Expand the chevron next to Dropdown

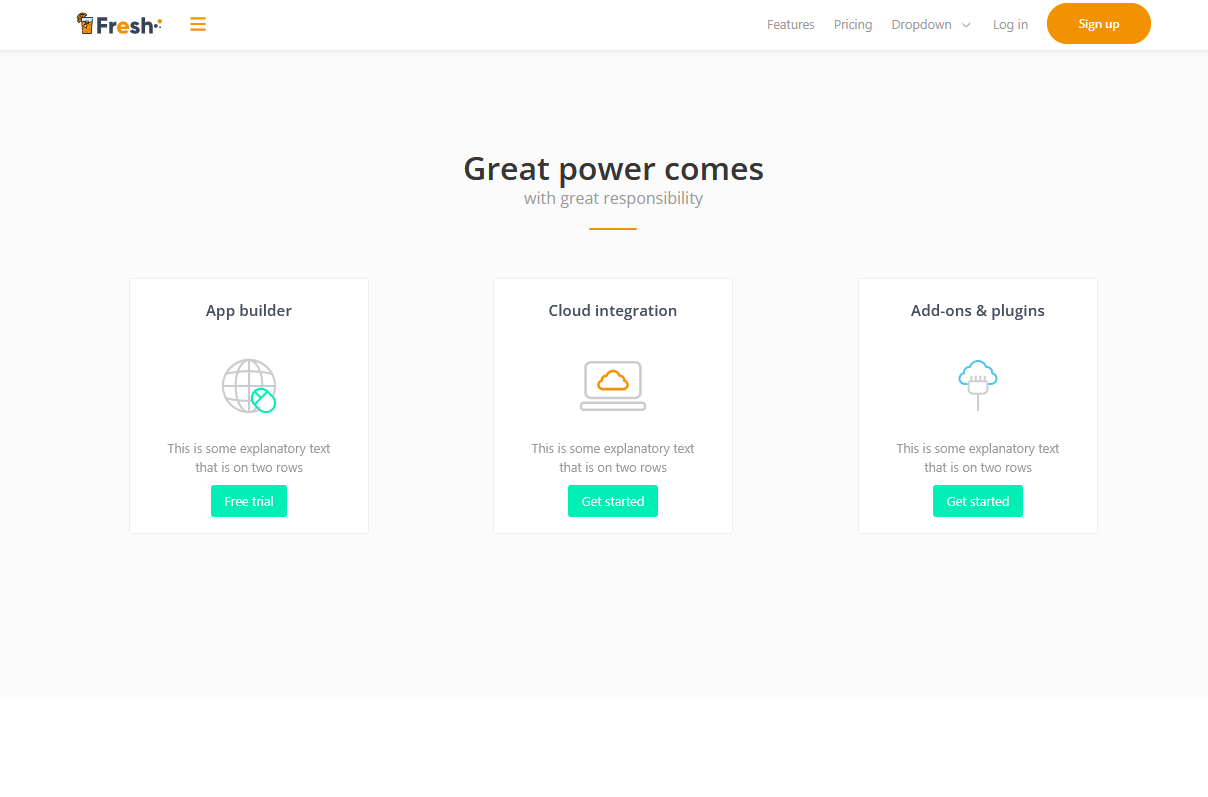966,26
